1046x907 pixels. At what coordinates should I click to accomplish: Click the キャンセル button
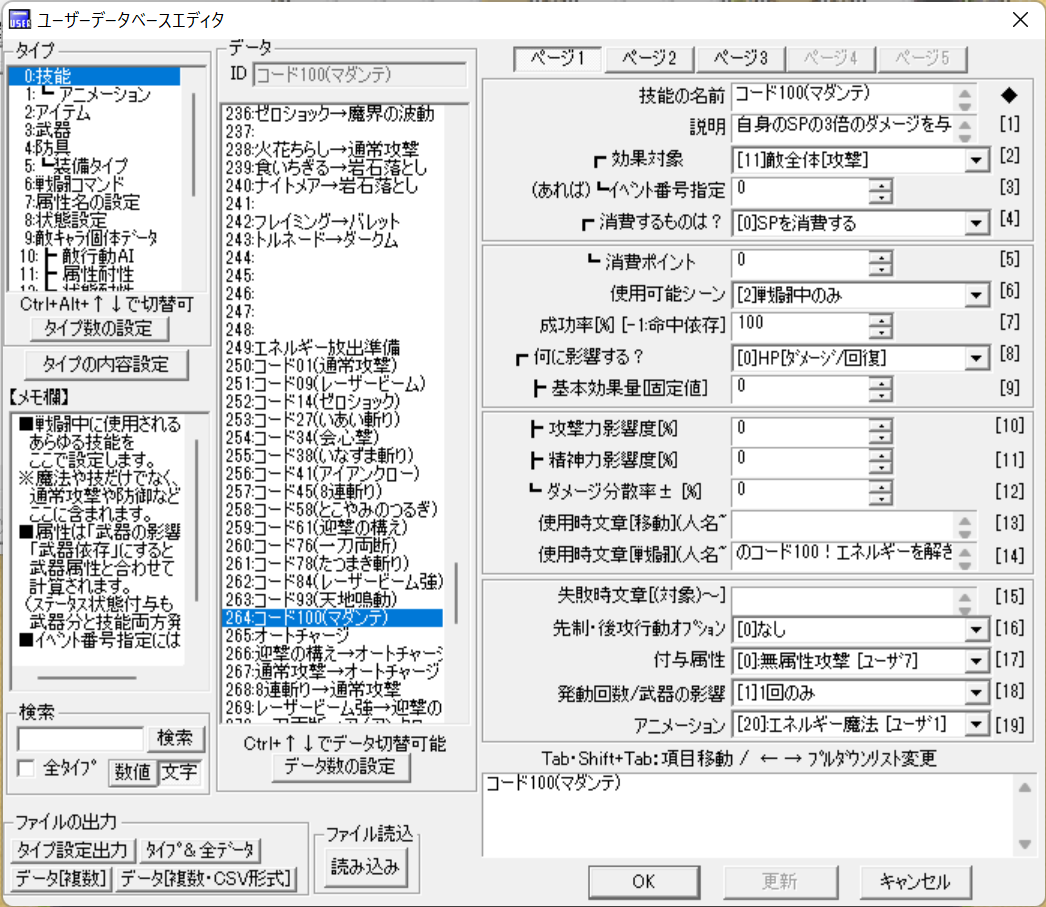915,882
